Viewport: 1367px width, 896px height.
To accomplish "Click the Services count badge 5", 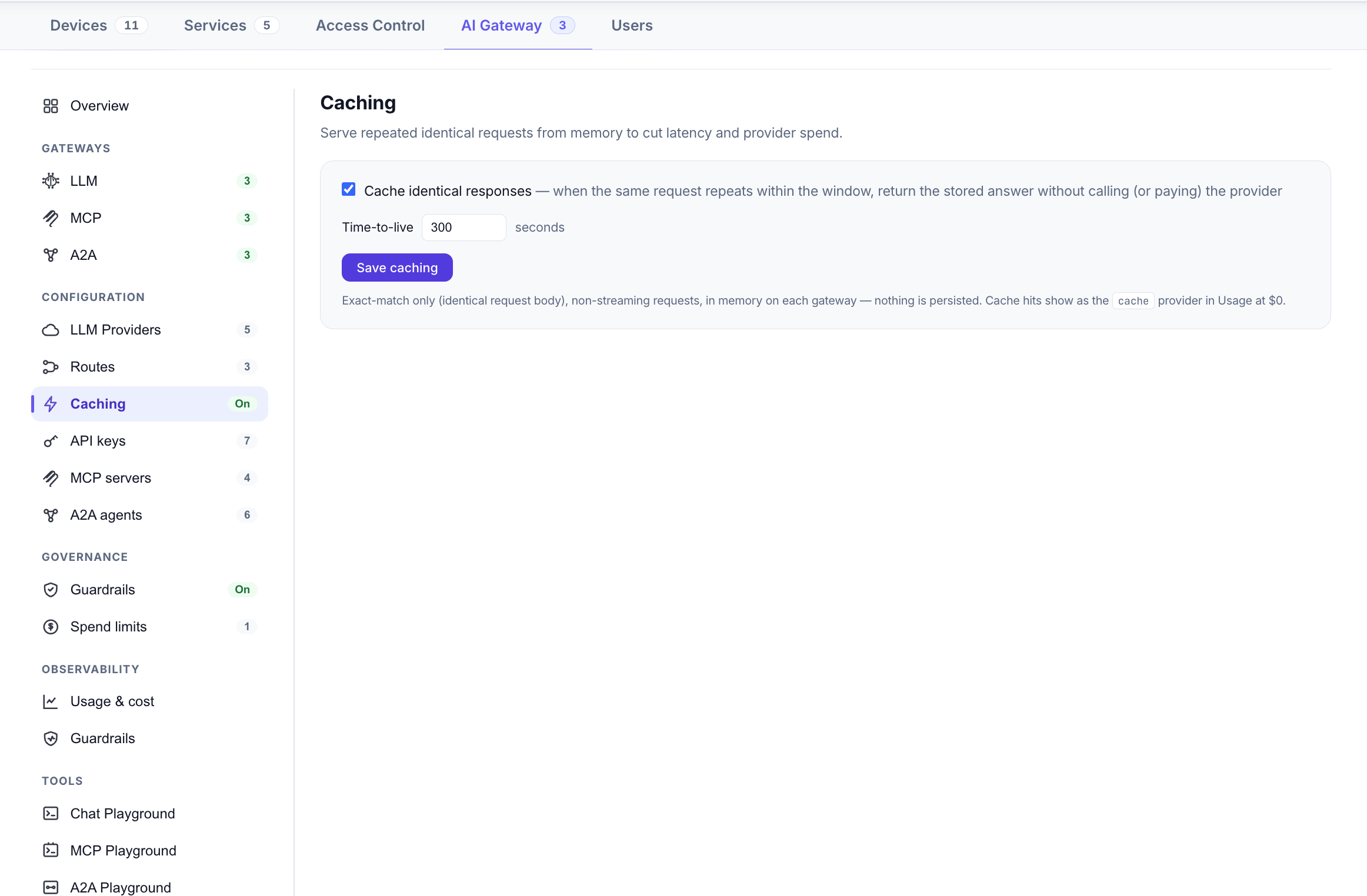I will click(266, 25).
